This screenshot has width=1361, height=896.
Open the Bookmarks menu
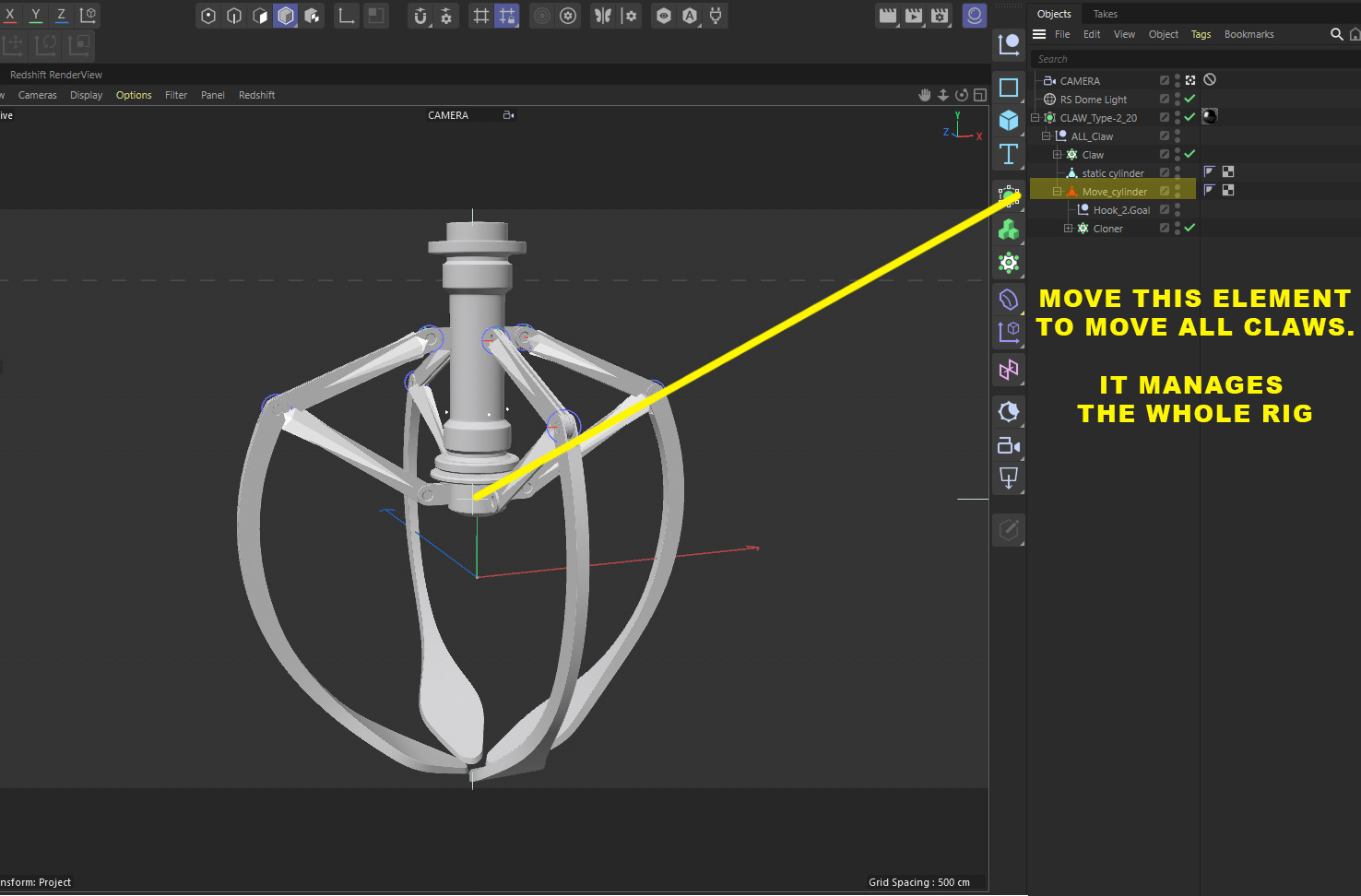(1249, 34)
